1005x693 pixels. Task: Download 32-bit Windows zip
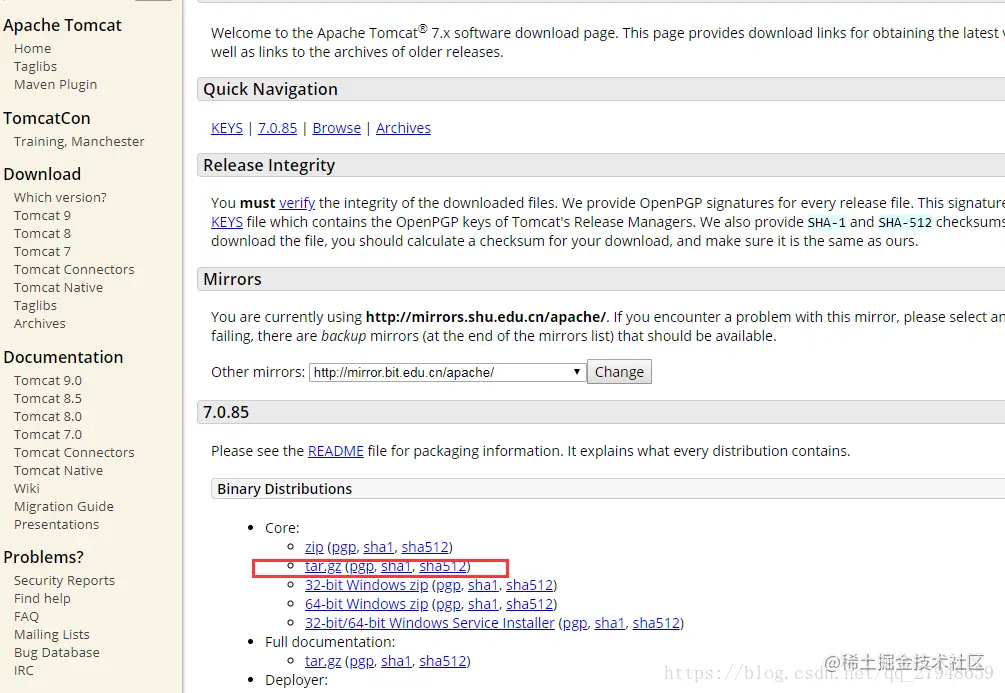[367, 585]
